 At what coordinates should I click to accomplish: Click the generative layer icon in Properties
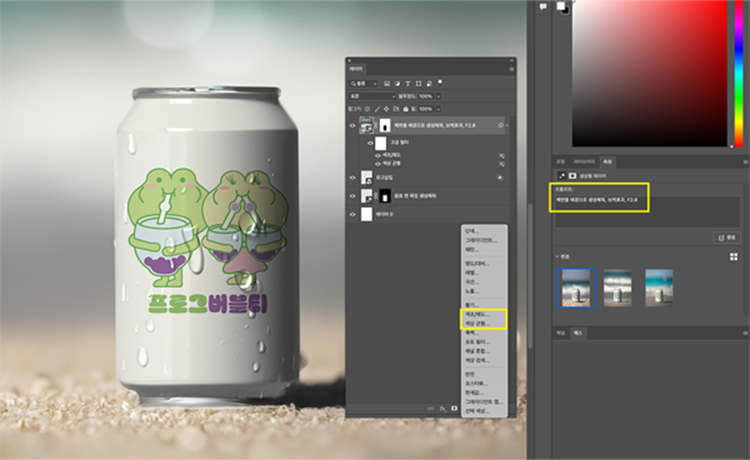pyautogui.click(x=562, y=176)
